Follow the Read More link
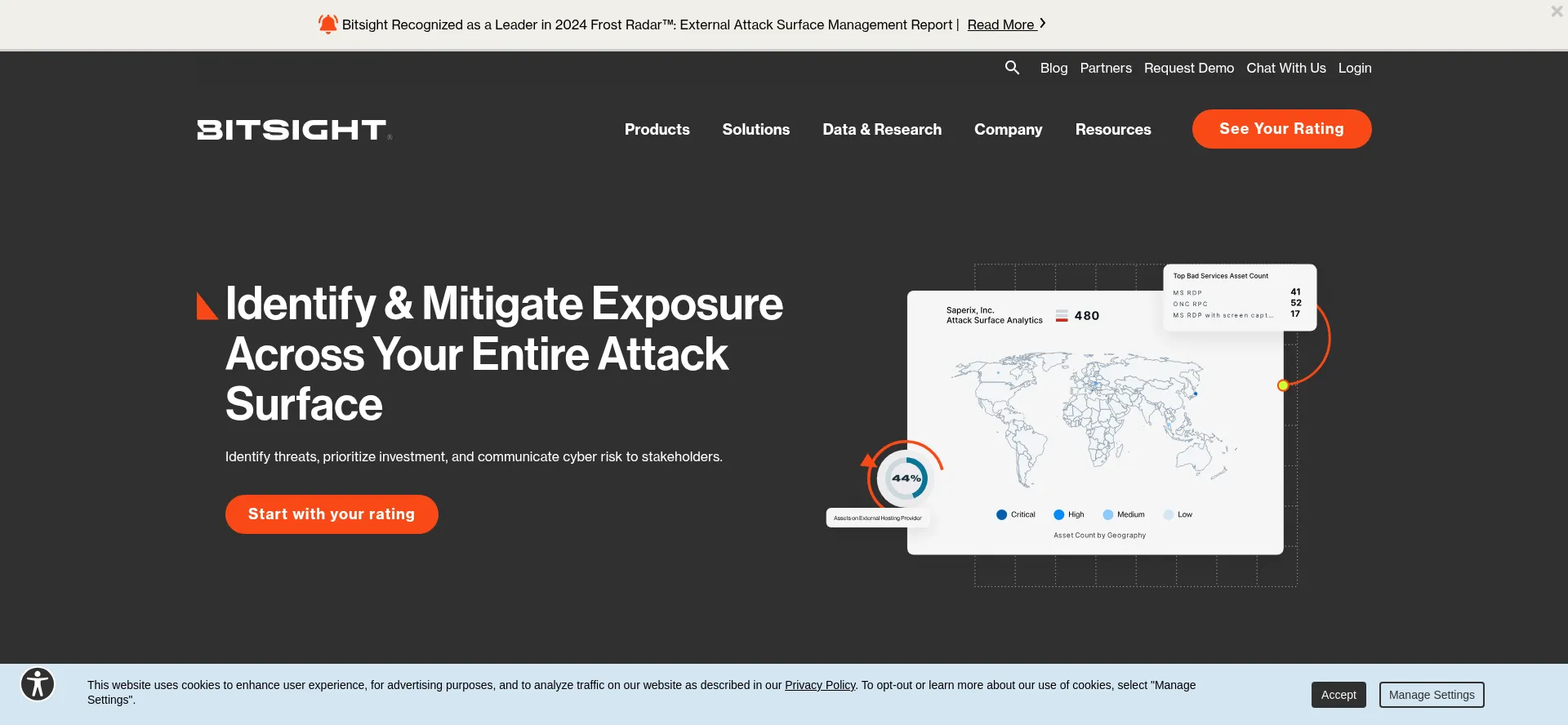Screen dimensions: 1568x725 click(1006, 24)
